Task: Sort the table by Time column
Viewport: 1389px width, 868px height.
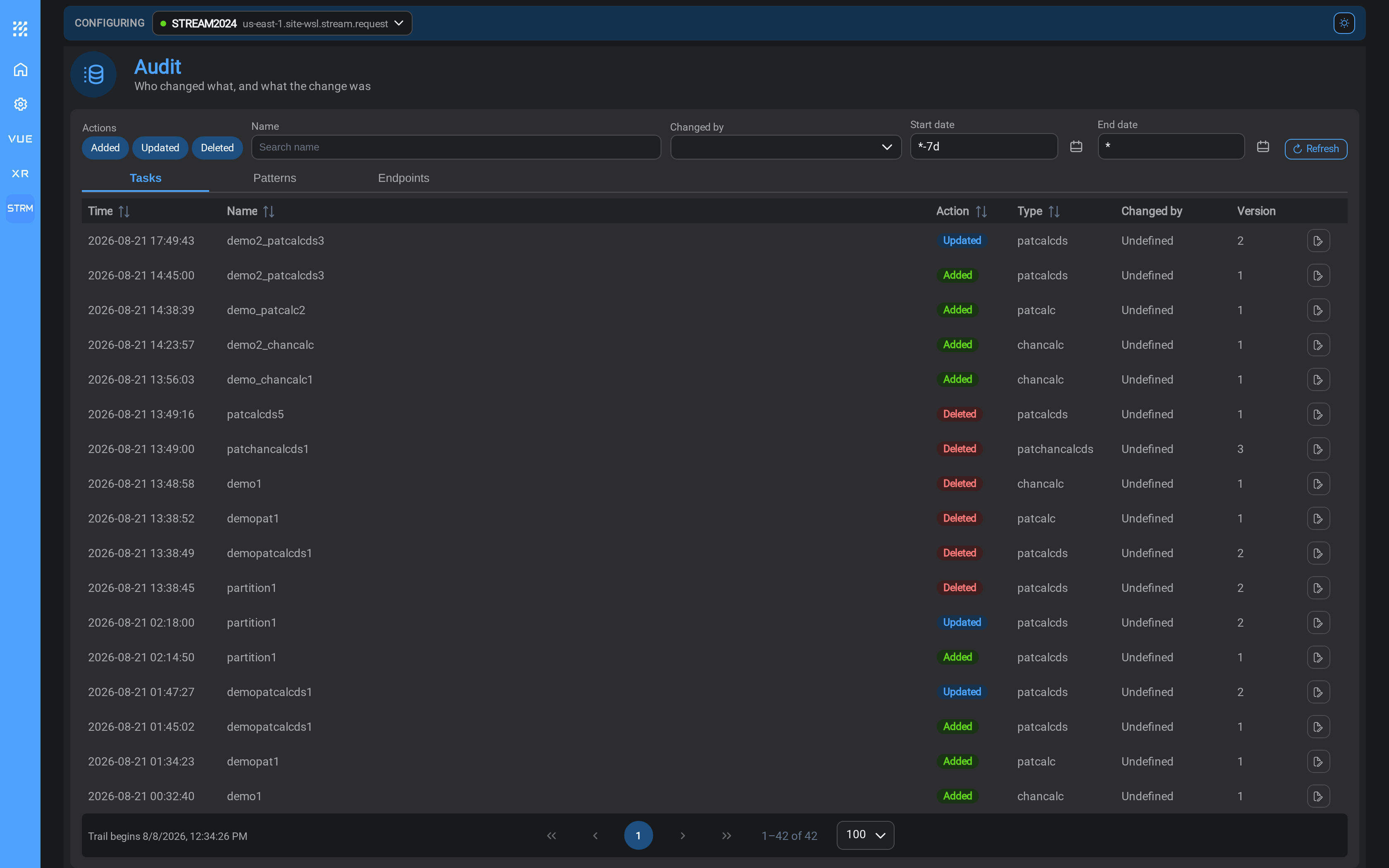Action: pyautogui.click(x=124, y=211)
